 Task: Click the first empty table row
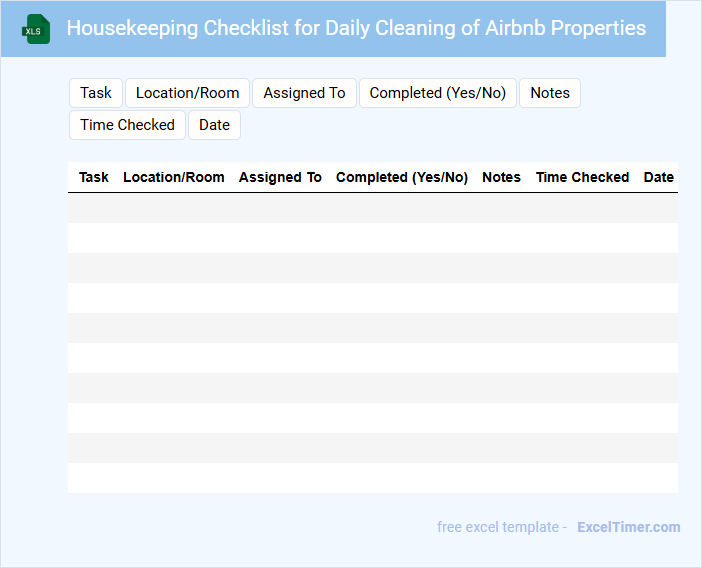point(372,208)
